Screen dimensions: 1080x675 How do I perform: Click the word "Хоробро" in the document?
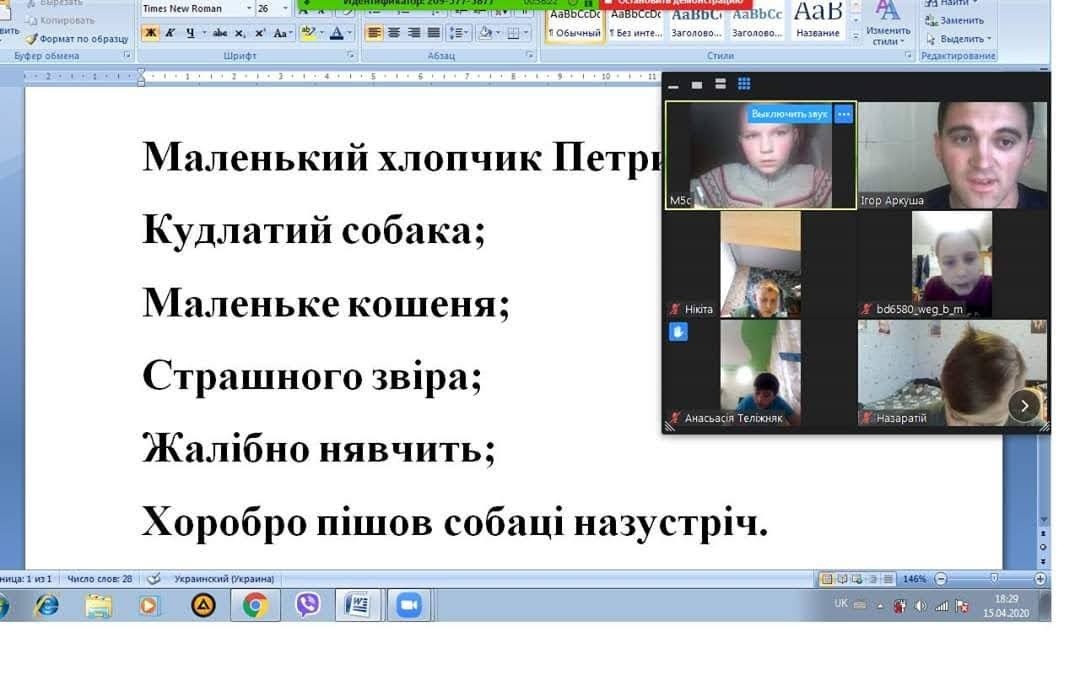(225, 521)
